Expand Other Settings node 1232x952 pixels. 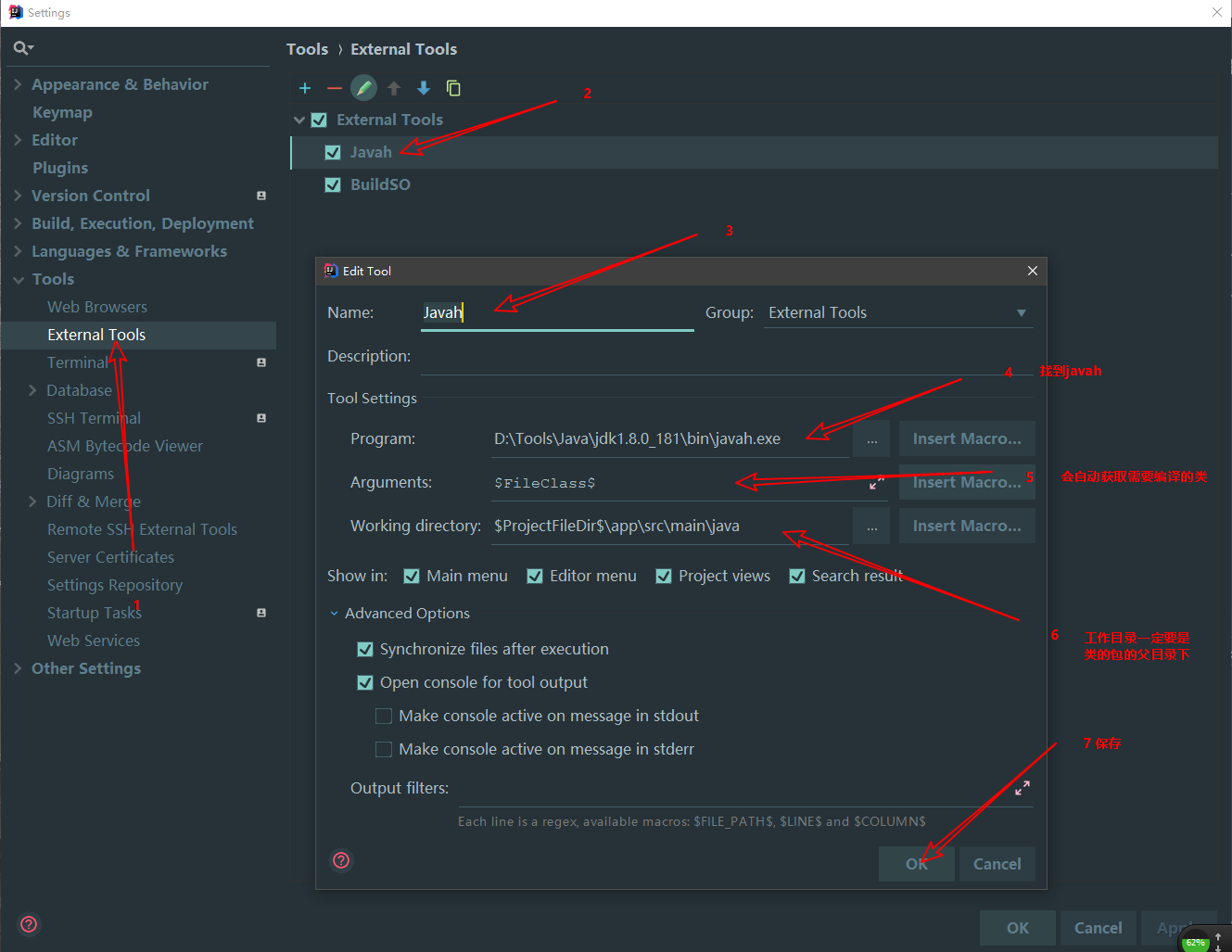tap(18, 668)
